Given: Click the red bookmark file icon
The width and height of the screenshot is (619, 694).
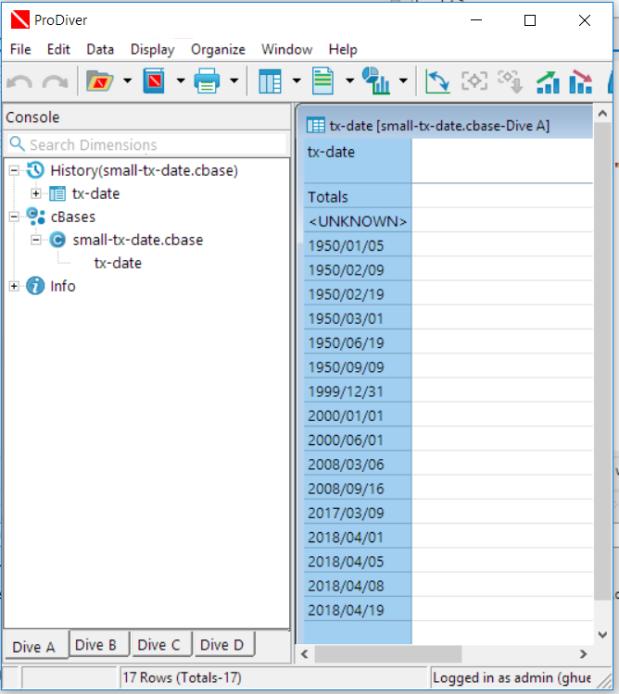Looking at the screenshot, I should click(x=153, y=81).
